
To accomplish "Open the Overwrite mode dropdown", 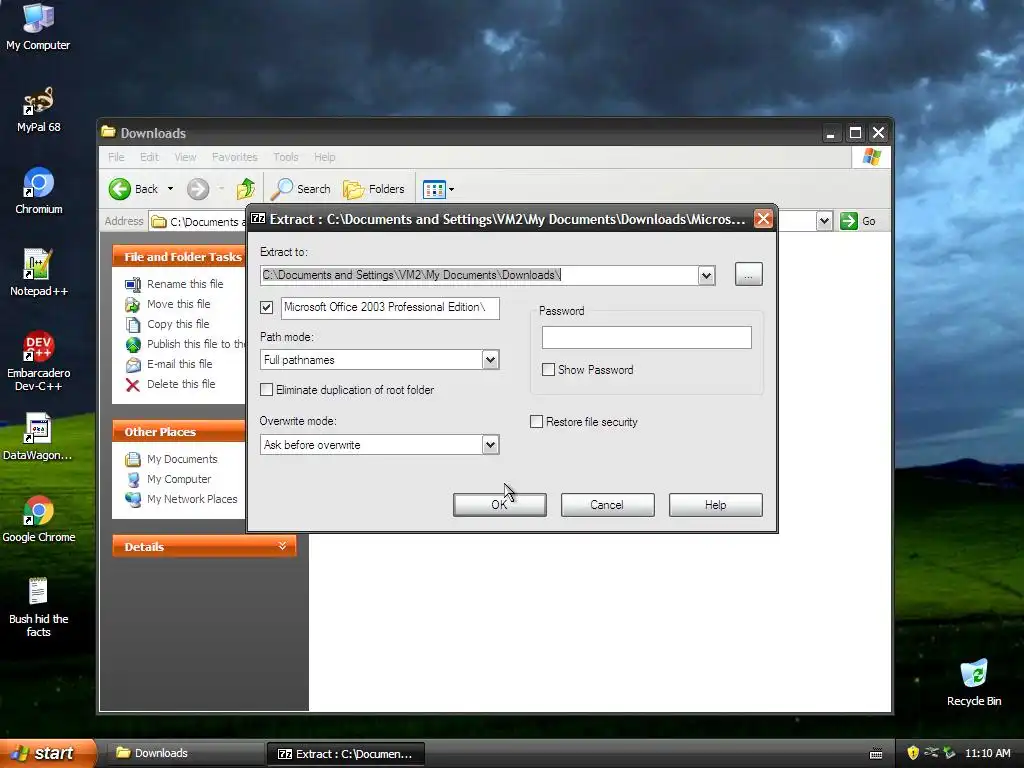I will [490, 445].
